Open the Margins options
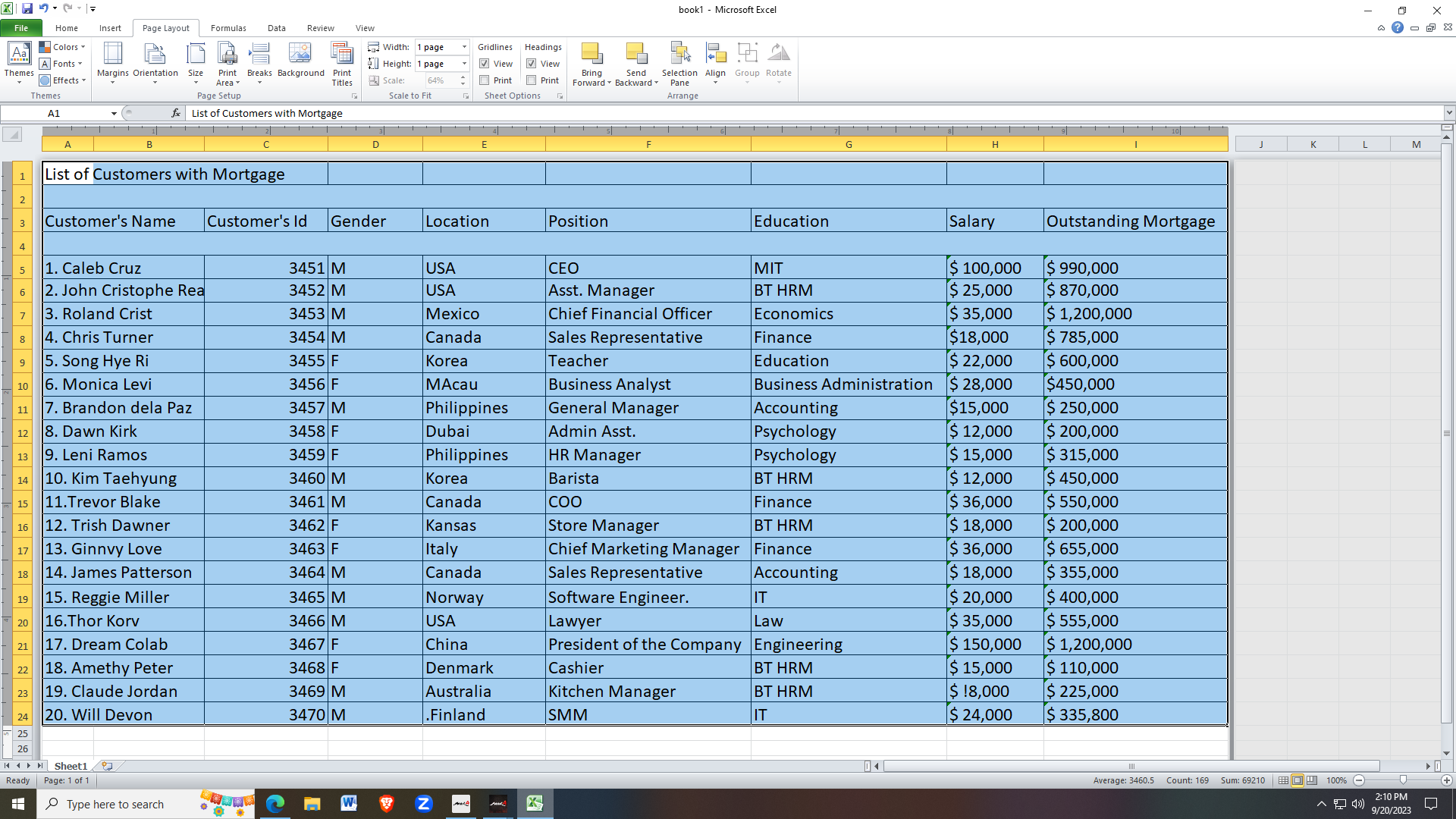This screenshot has height=819, width=1456. tap(112, 61)
